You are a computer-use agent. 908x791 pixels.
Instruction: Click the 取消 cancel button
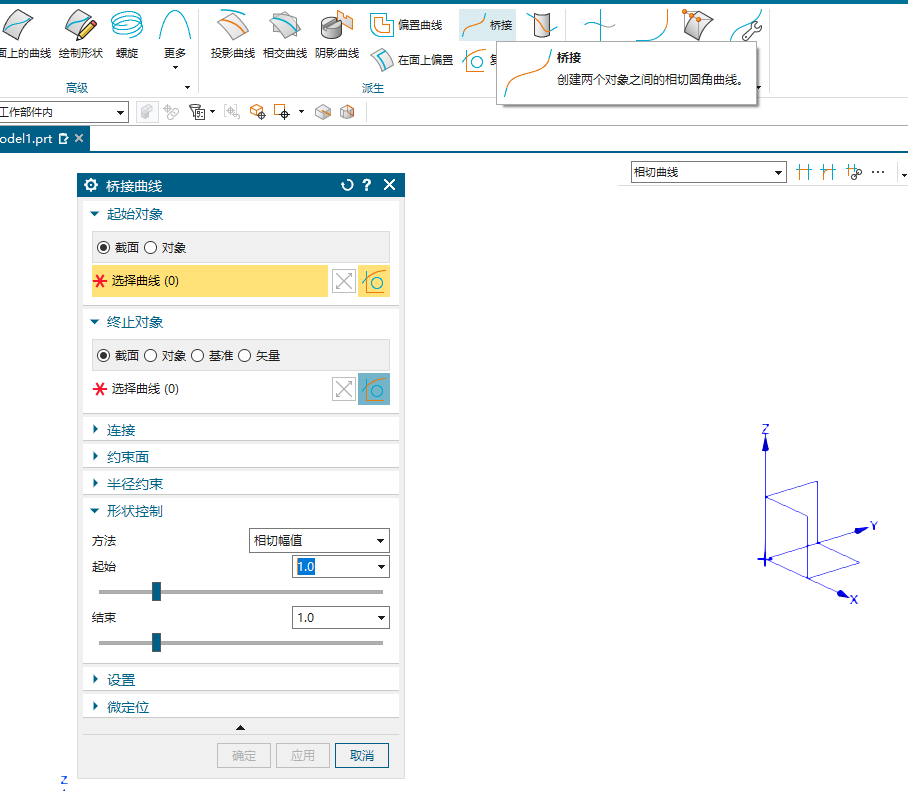[362, 755]
